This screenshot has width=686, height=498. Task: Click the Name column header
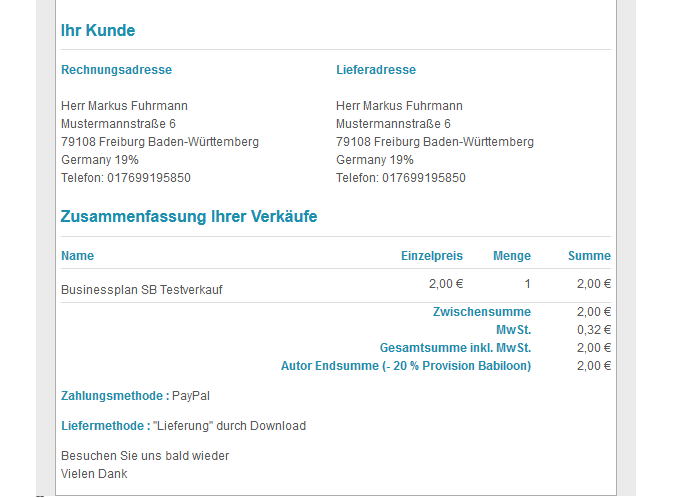click(x=77, y=256)
